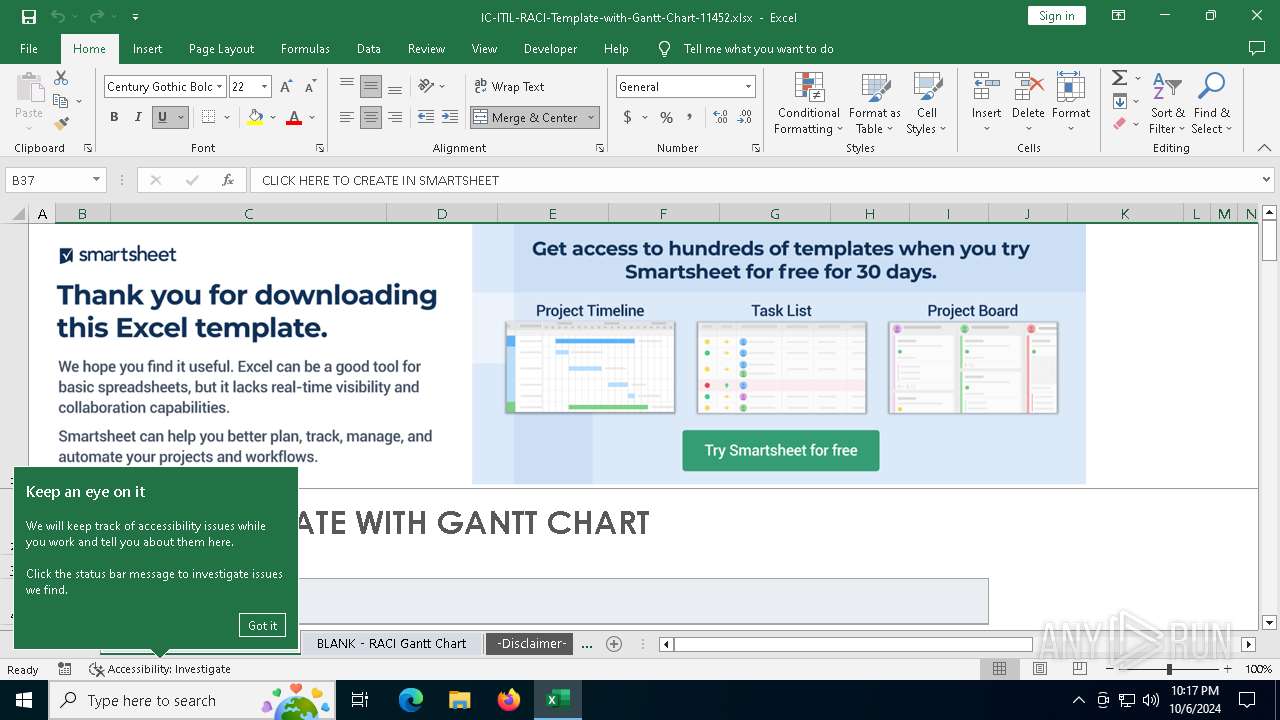Open Microsoft Edge from the taskbar
The image size is (1280, 720).
(411, 700)
